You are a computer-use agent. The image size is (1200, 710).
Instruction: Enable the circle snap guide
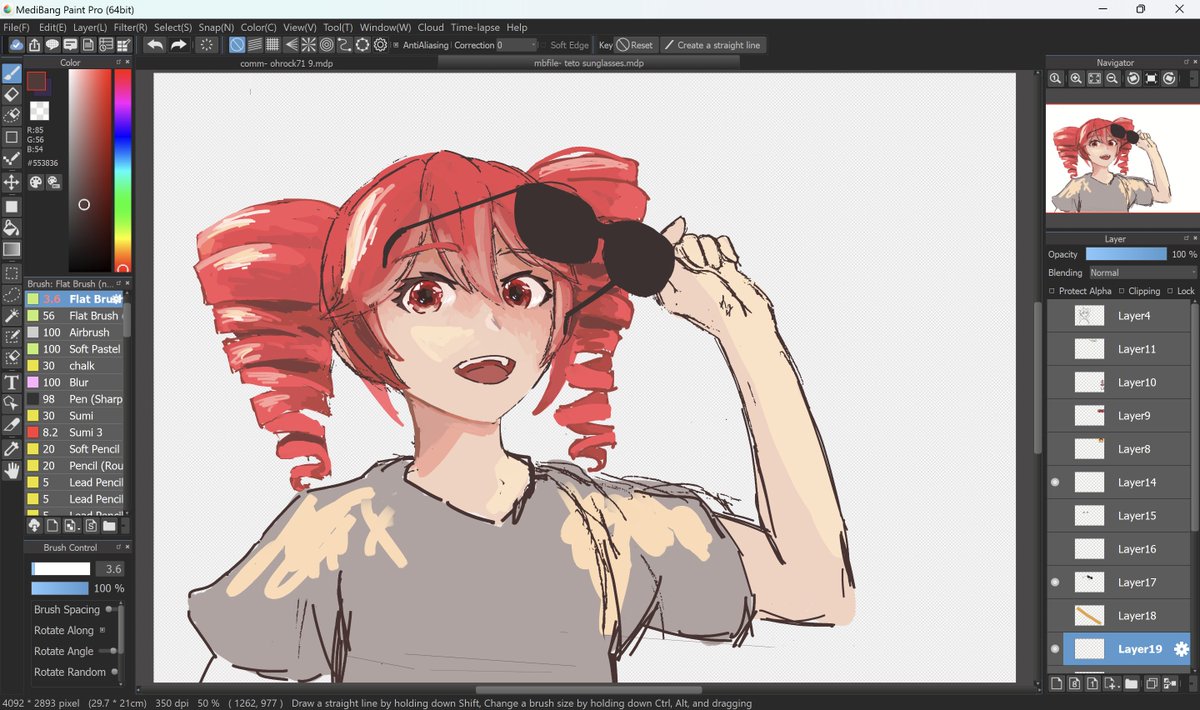point(326,45)
